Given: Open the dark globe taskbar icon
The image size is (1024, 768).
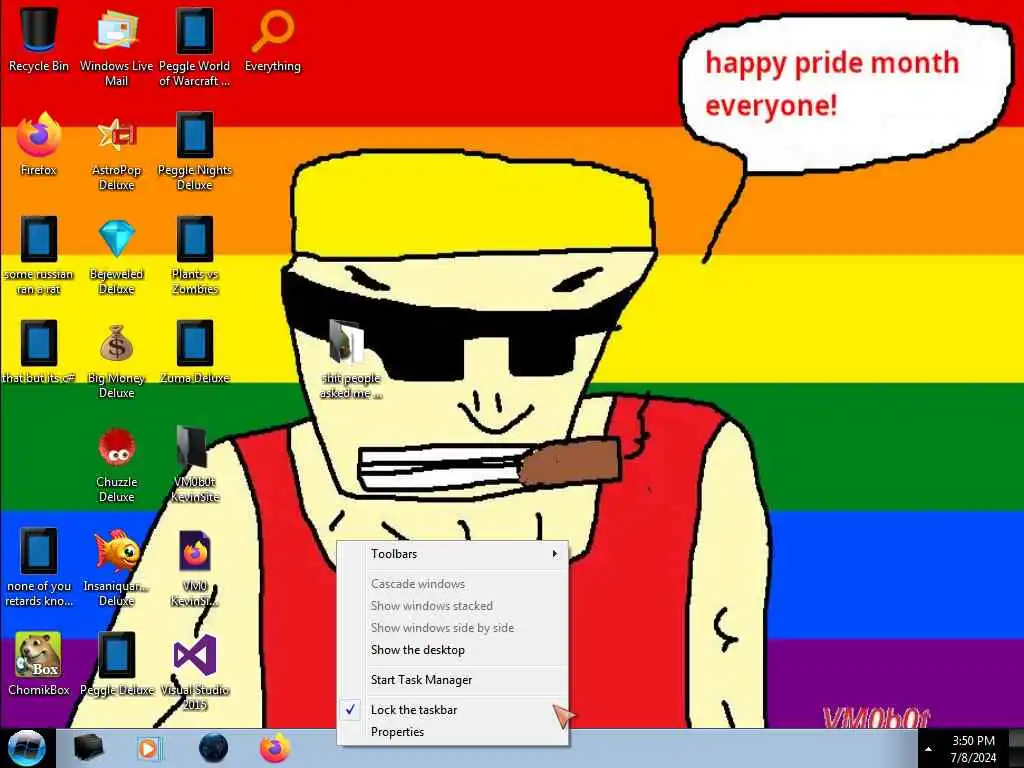Looking at the screenshot, I should pyautogui.click(x=213, y=748).
